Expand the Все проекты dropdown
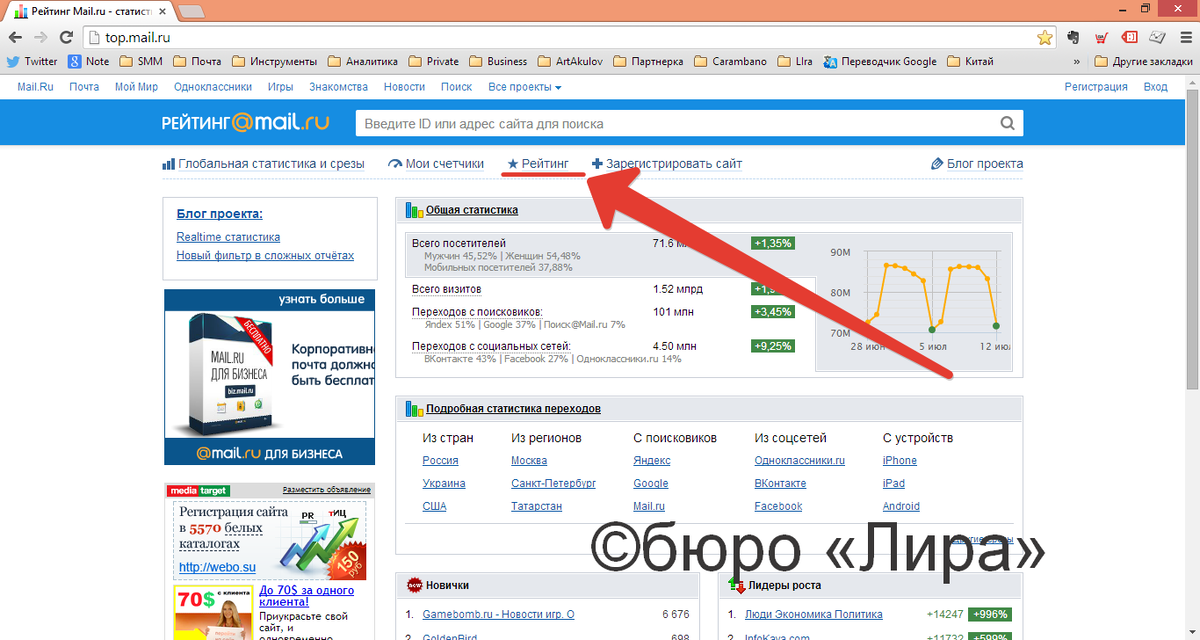The height and width of the screenshot is (640, 1200). [x=525, y=87]
